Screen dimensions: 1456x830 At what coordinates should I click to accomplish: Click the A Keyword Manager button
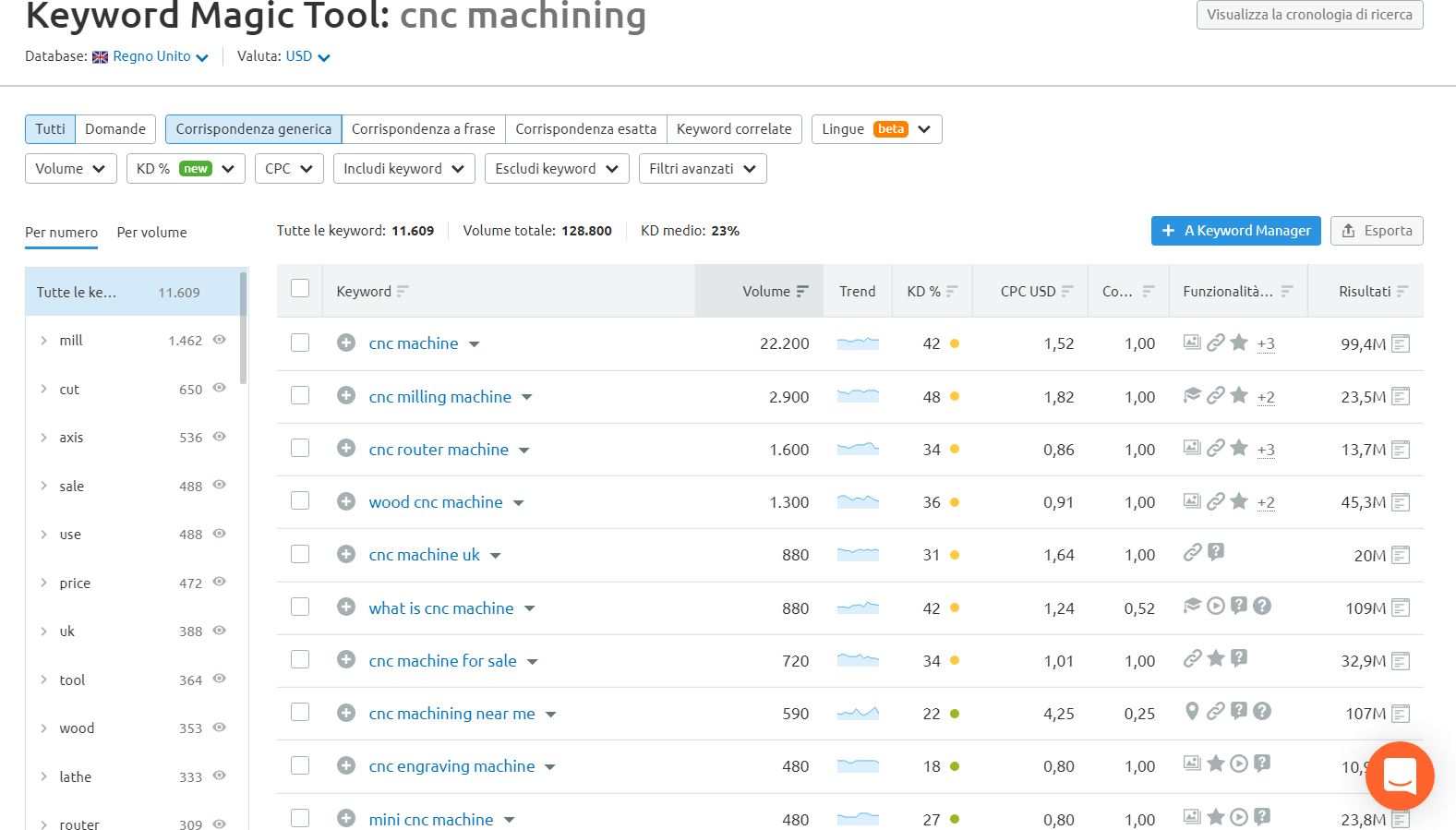[1236, 231]
